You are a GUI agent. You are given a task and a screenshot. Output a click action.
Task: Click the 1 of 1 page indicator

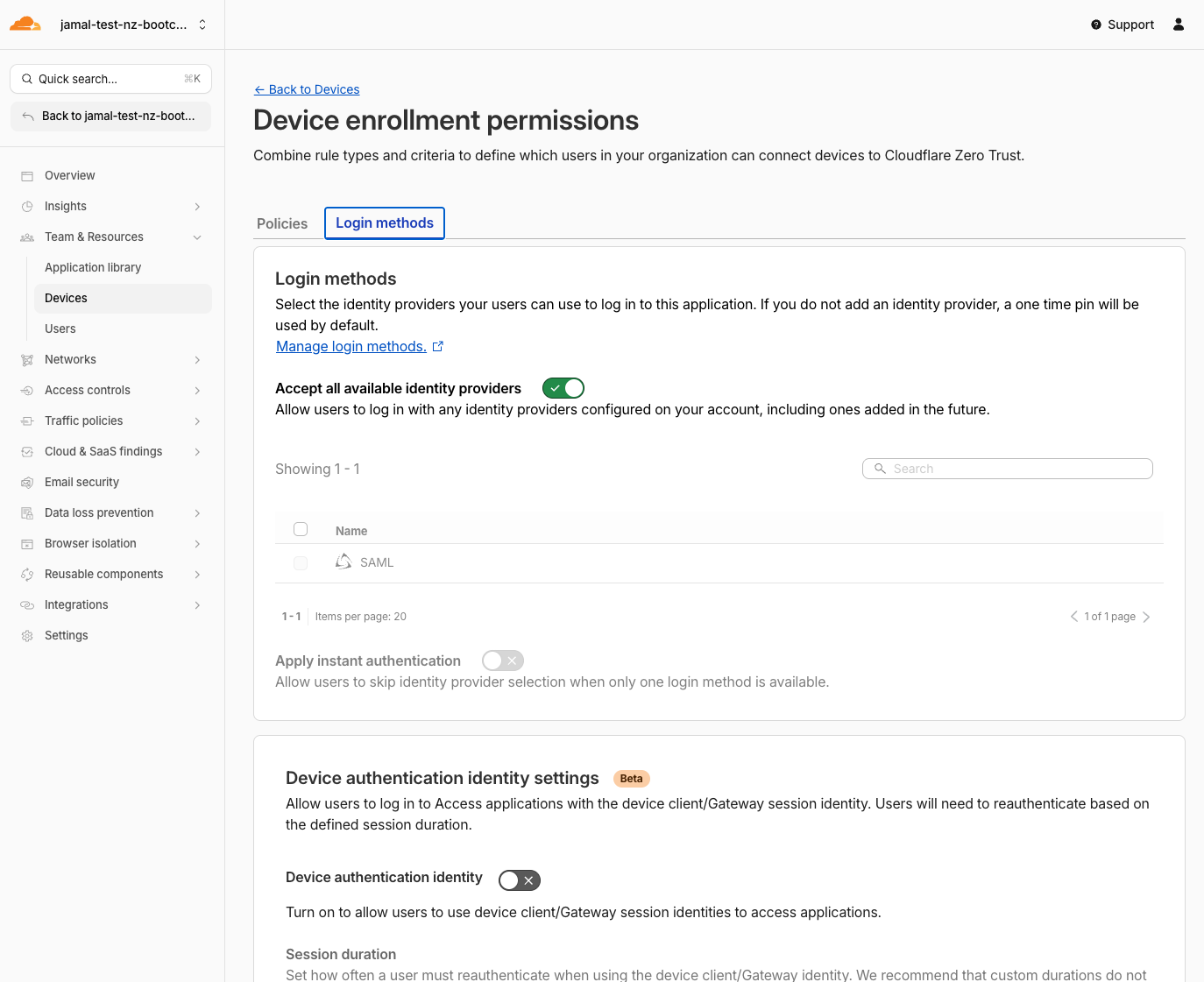click(x=1110, y=617)
